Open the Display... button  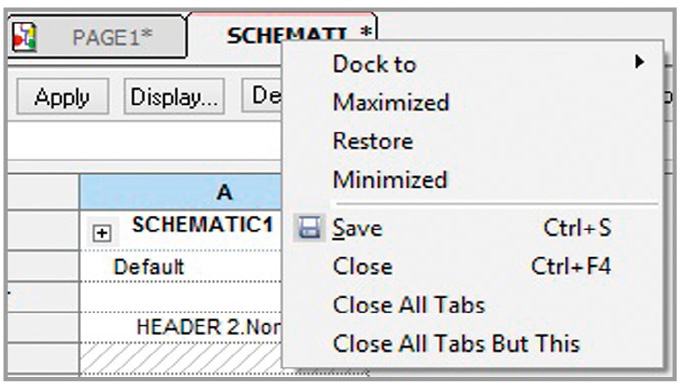pyautogui.click(x=174, y=96)
